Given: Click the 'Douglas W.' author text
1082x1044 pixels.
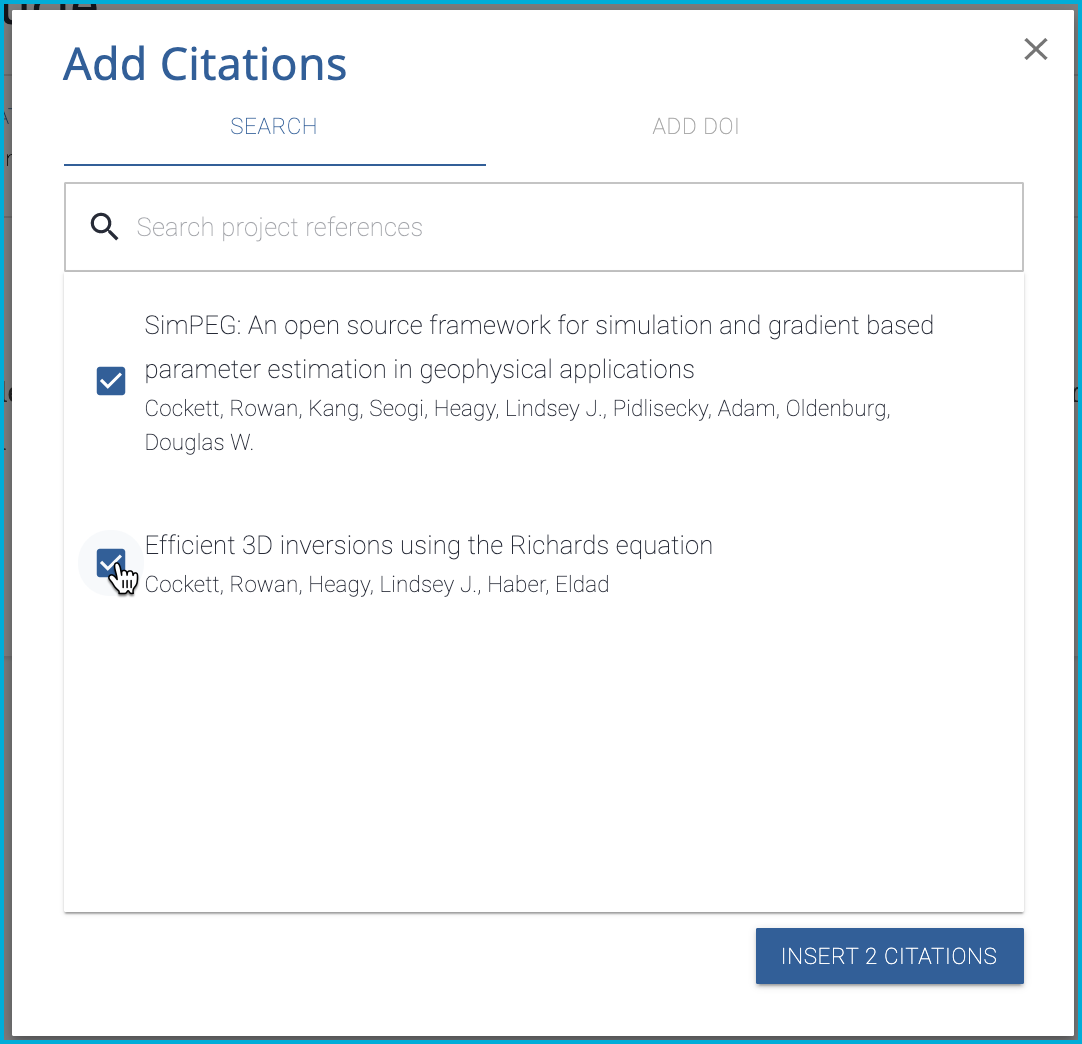Looking at the screenshot, I should [199, 443].
